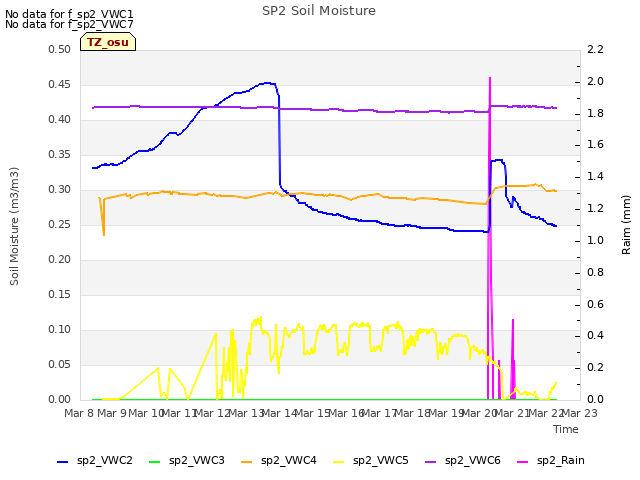Click the 0.50 left axis value
Image resolution: width=640 pixels, height=480 pixels.
coord(59,49)
